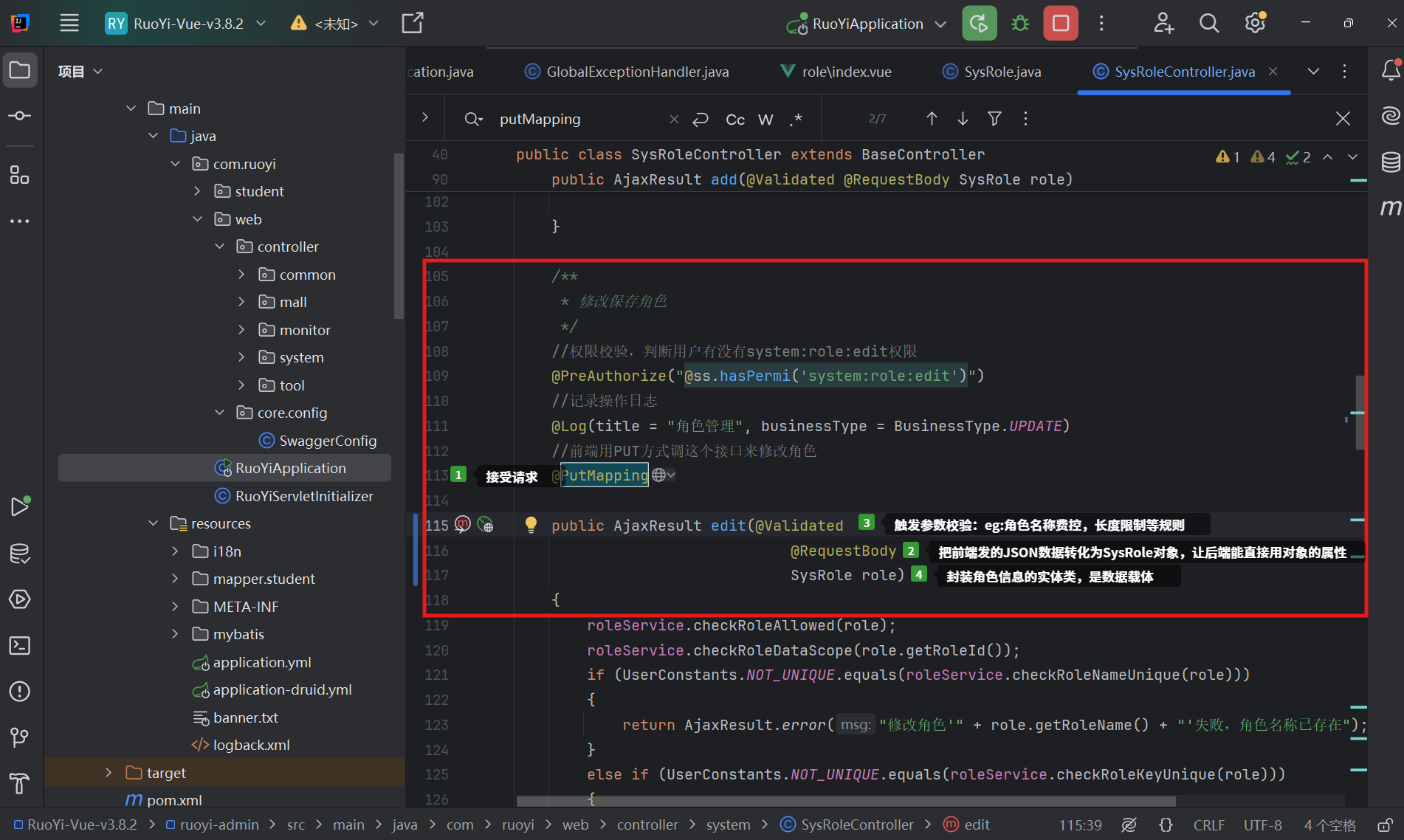Screen dimensions: 1404x840
Task: Open IDE settings gear icon
Action: tap(1256, 23)
